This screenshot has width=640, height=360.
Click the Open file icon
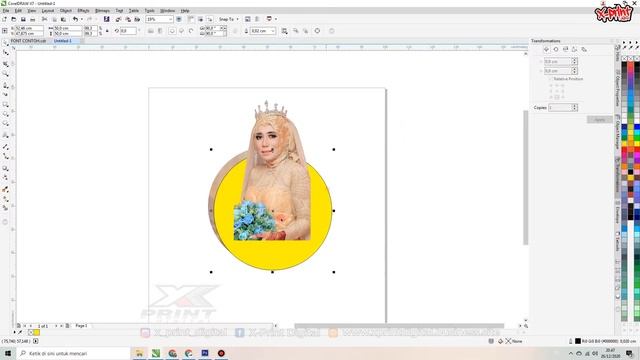click(13, 19)
